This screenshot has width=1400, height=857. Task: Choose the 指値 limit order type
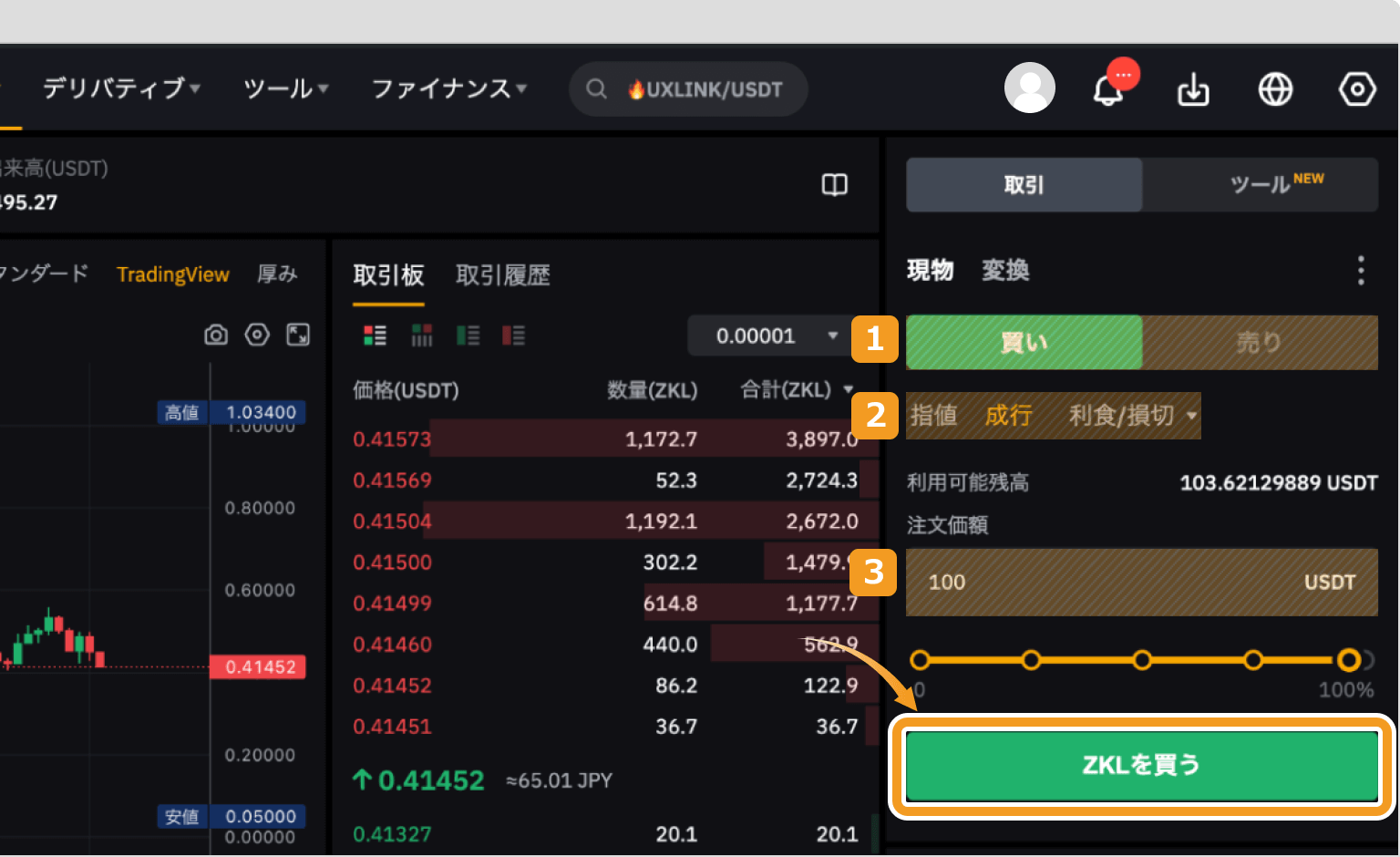(x=934, y=416)
